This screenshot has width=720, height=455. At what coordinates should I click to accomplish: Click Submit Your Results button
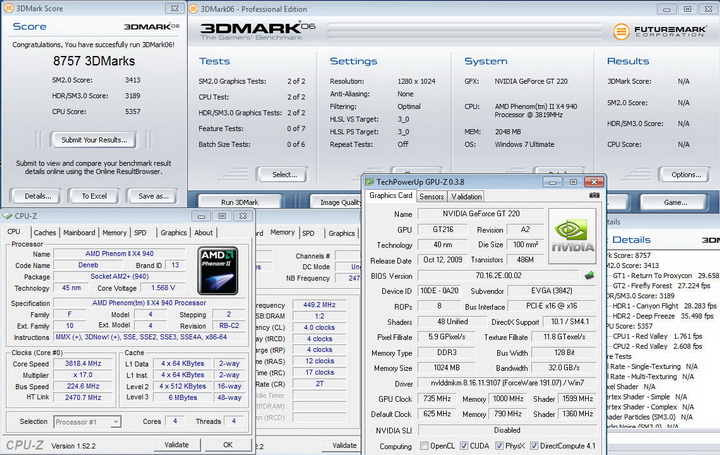tap(94, 140)
